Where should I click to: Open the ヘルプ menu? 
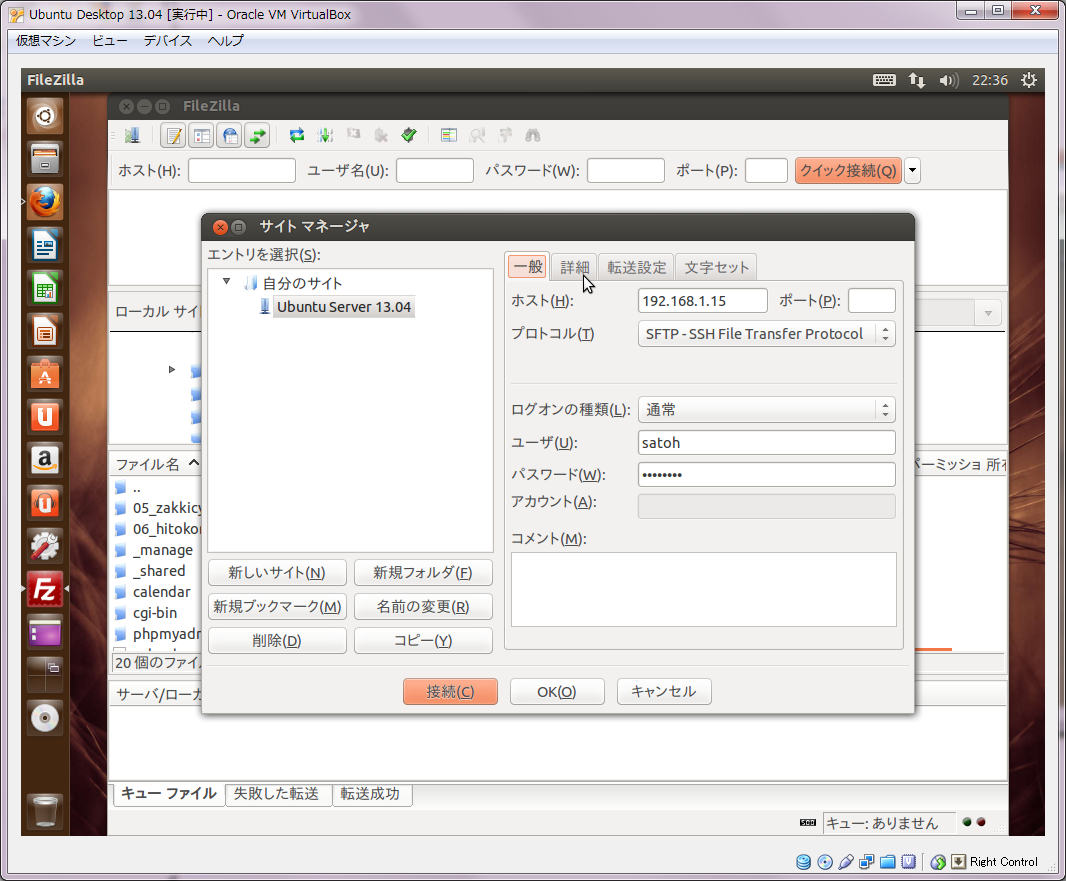coord(226,41)
